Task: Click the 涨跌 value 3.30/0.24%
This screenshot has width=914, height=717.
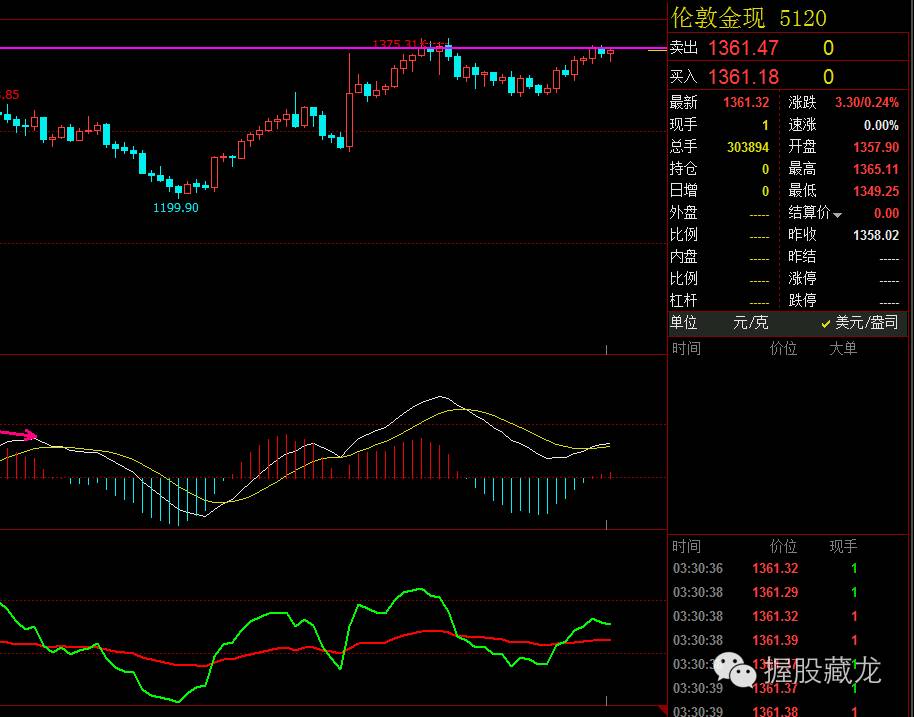Action: click(866, 103)
